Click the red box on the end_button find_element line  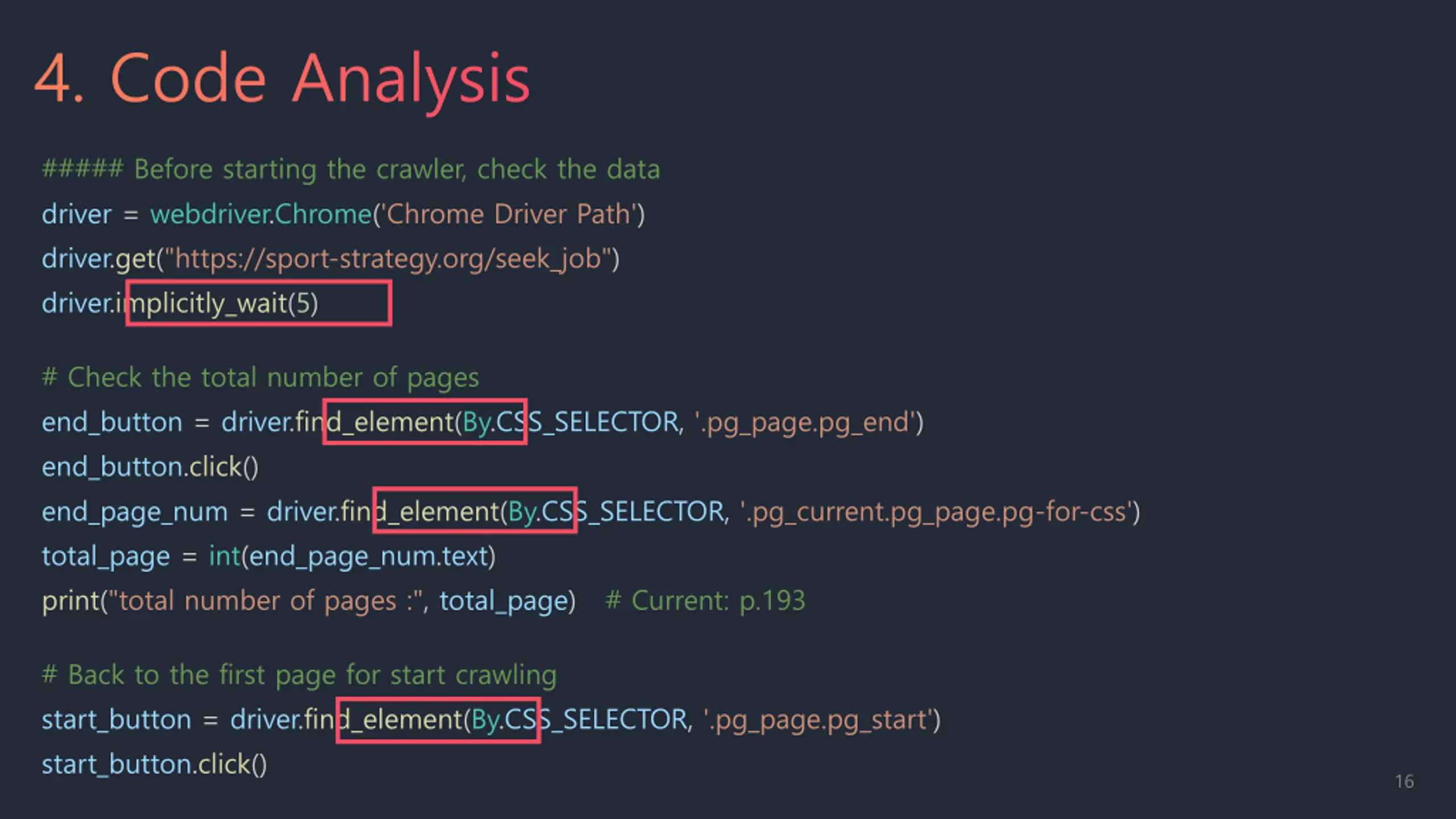tap(425, 421)
